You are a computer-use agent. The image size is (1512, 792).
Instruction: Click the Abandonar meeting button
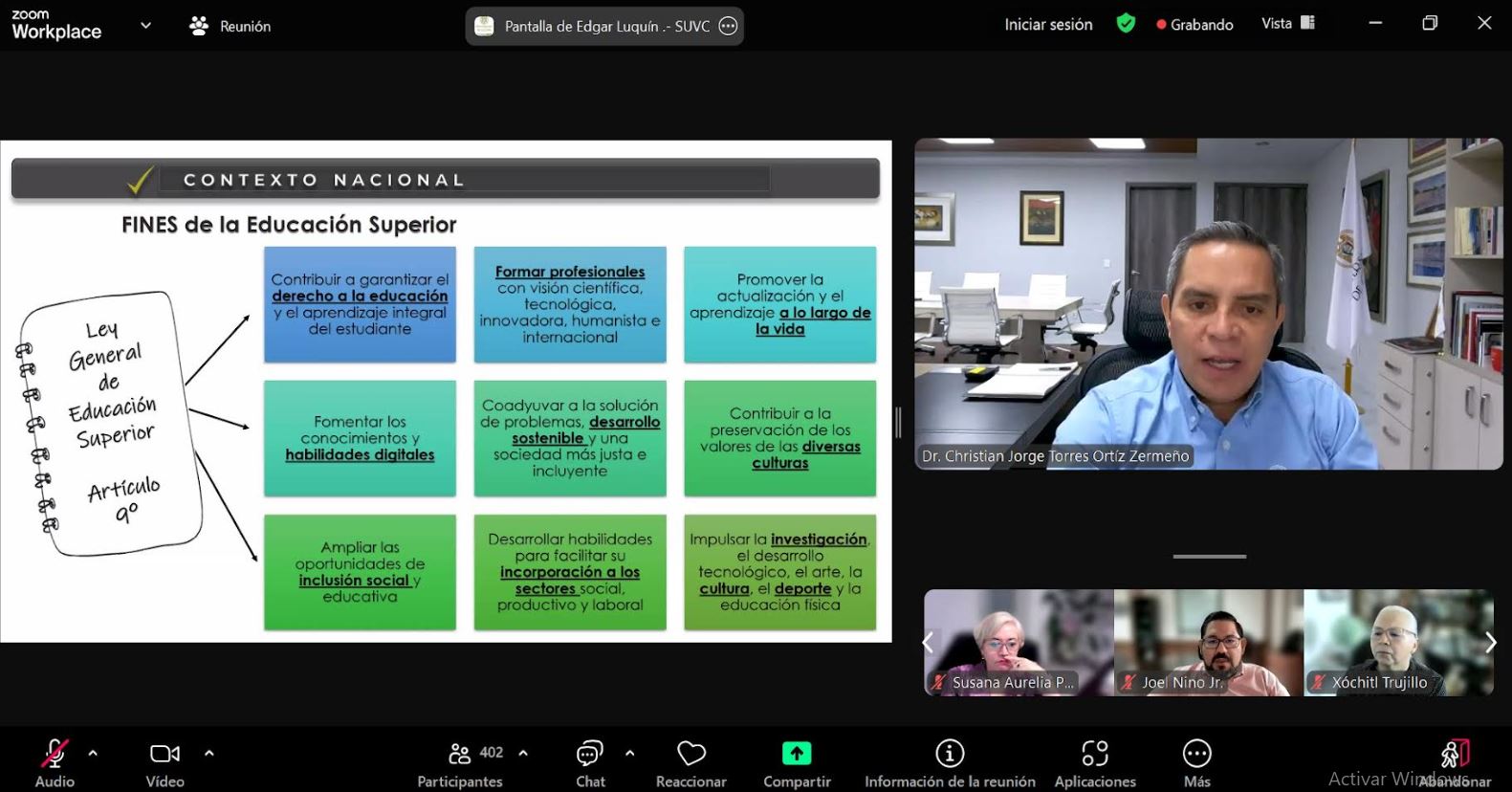coord(1454,755)
